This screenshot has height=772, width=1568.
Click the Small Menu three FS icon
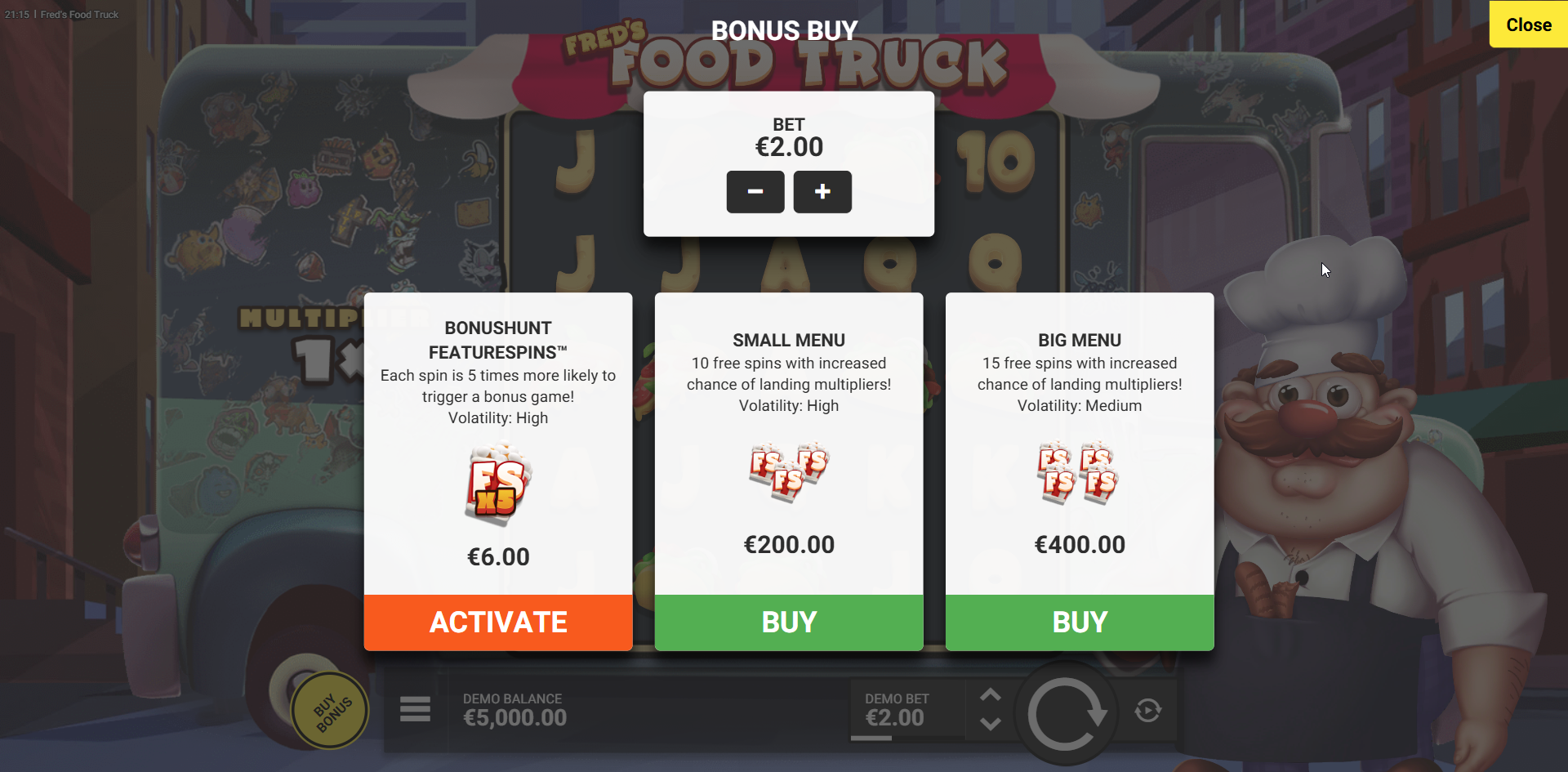[x=789, y=472]
